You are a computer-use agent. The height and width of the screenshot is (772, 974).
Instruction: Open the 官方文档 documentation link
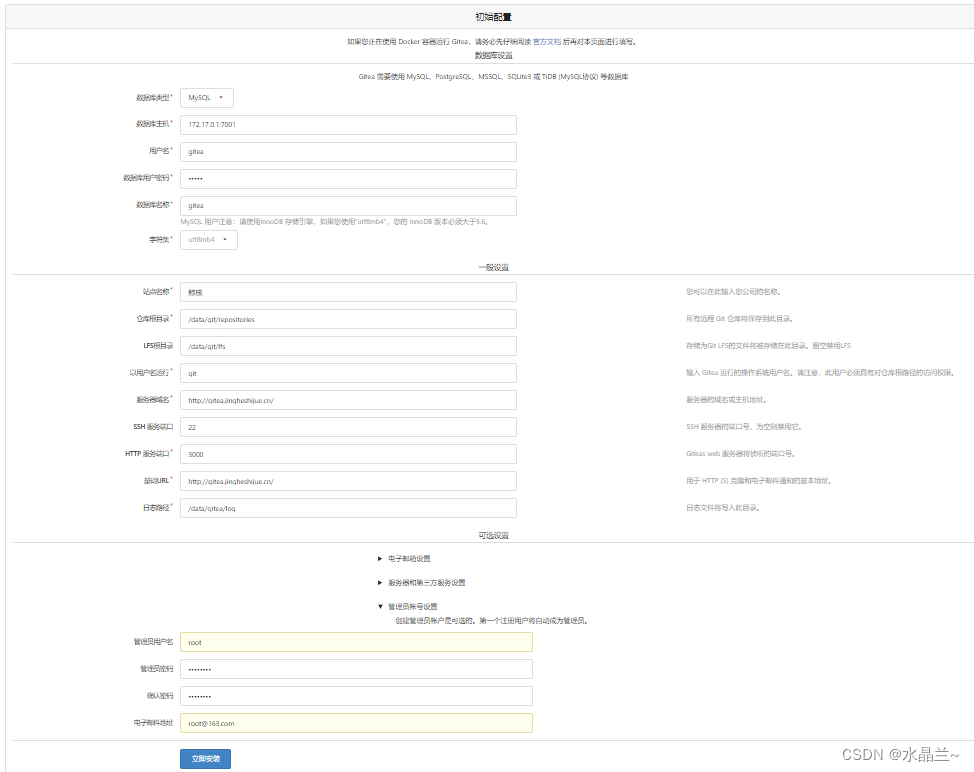pyautogui.click(x=547, y=42)
